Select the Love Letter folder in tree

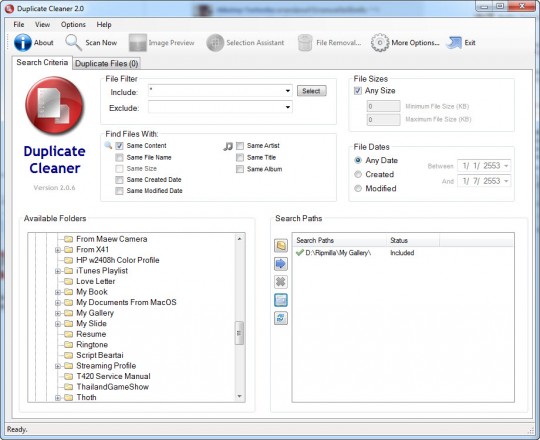(x=95, y=281)
